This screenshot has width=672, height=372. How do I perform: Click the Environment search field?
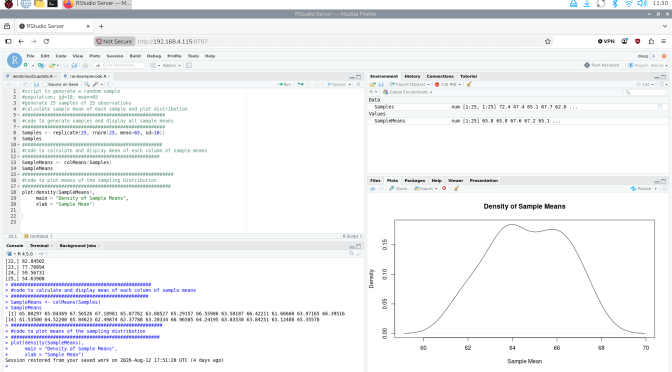coord(645,92)
